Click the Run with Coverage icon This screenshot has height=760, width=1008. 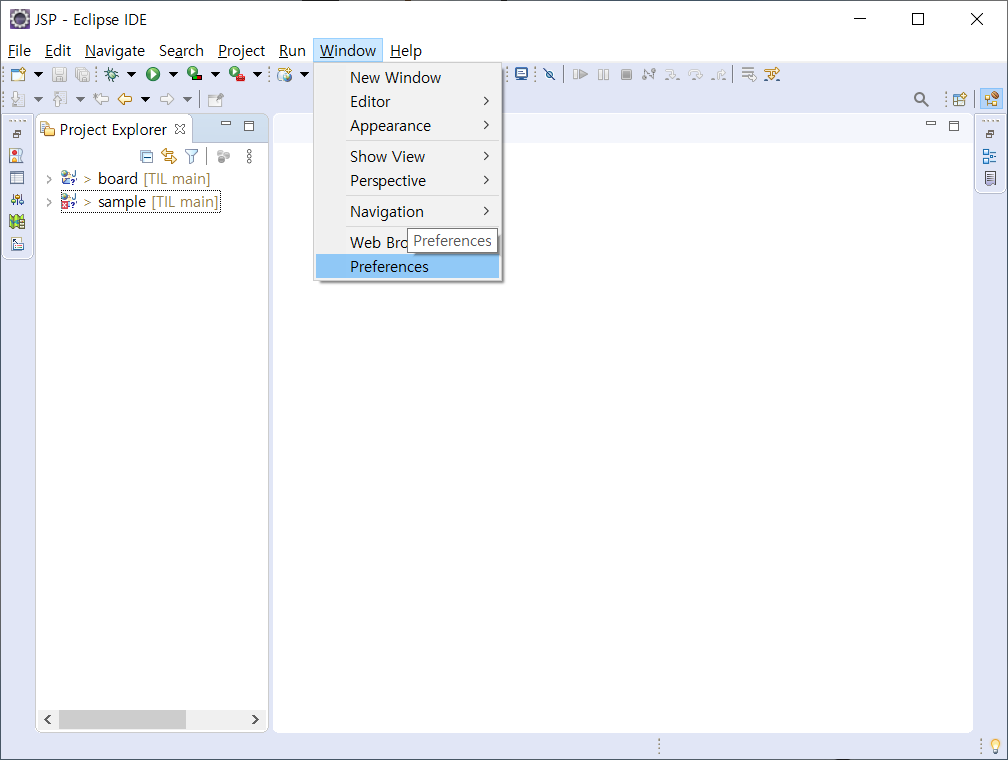[195, 75]
